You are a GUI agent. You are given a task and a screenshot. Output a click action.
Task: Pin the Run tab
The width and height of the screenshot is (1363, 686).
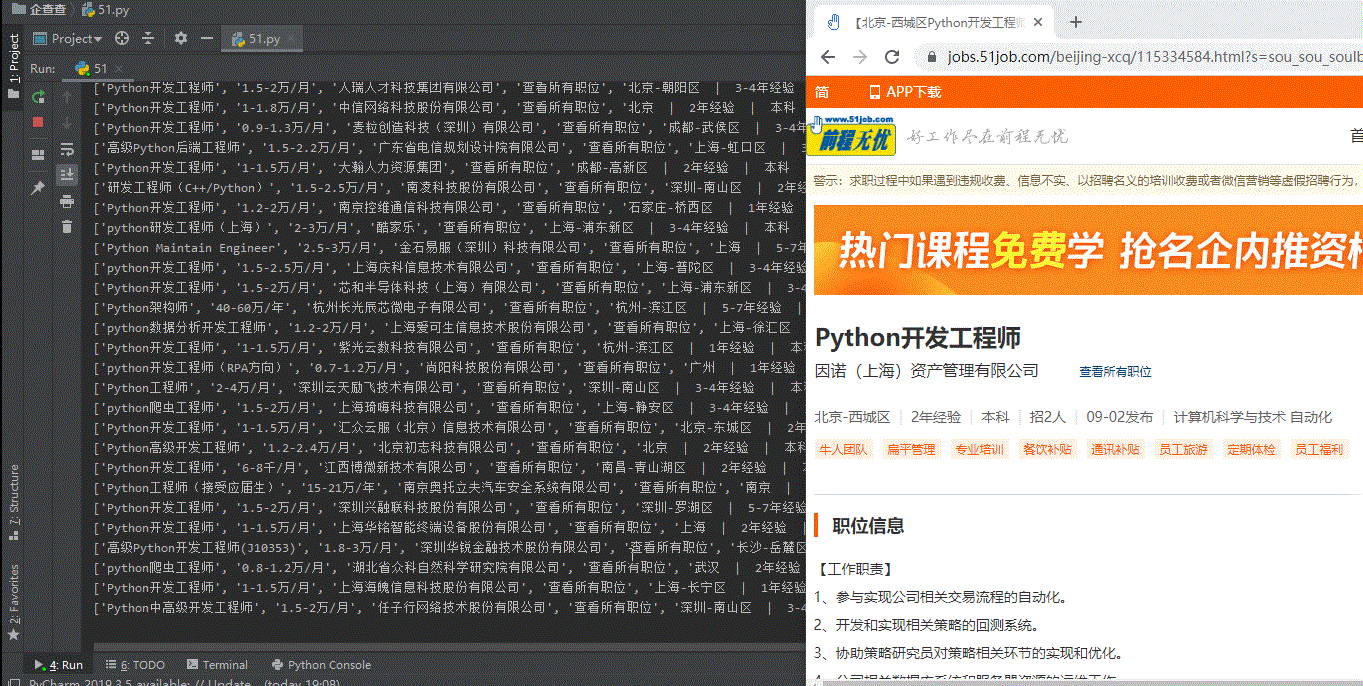[38, 187]
